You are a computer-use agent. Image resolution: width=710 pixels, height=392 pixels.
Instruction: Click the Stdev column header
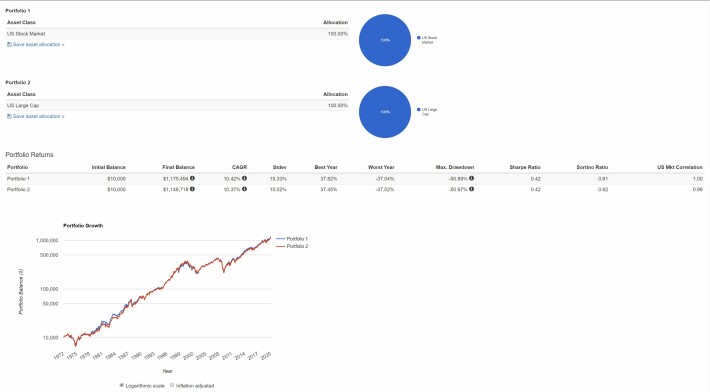[x=279, y=167]
